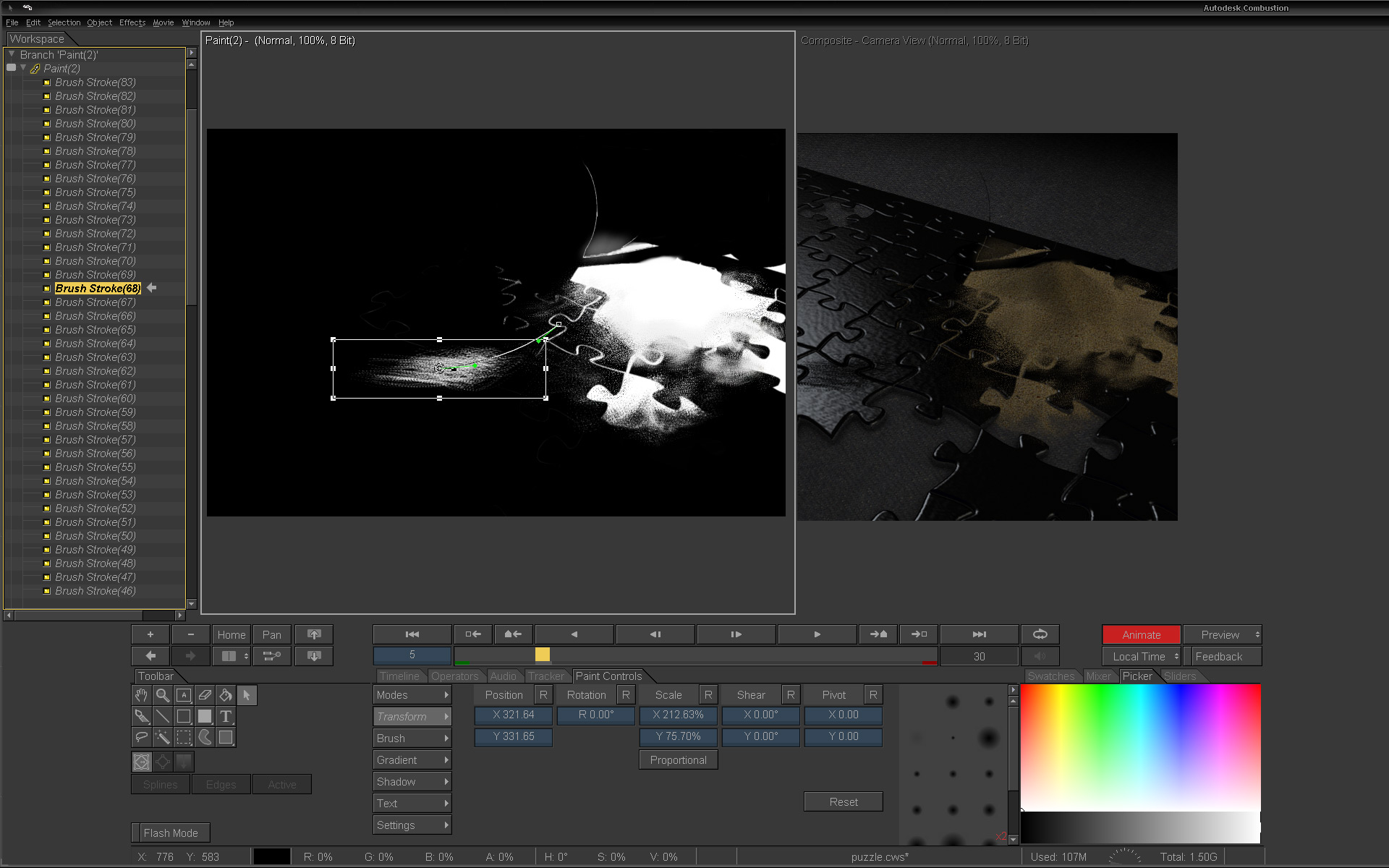Select the Paintbrush freehand tool
The height and width of the screenshot is (868, 1389).
click(x=142, y=716)
